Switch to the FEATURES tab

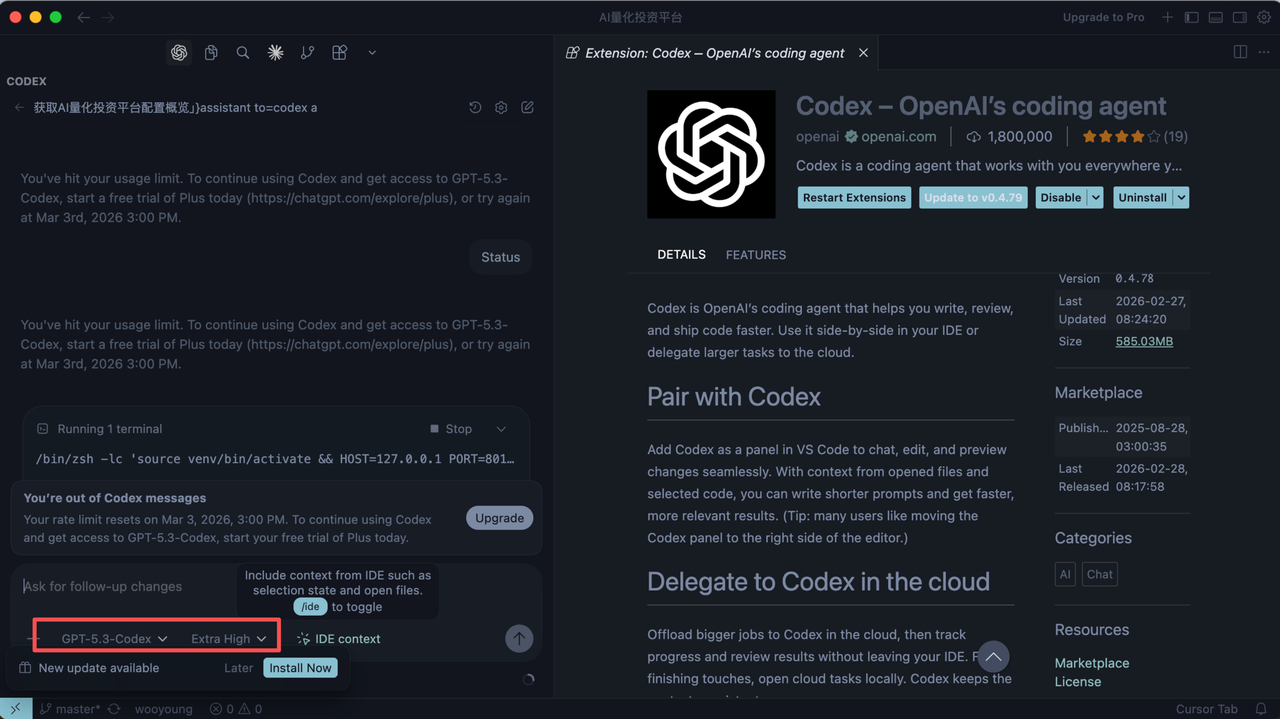(x=756, y=255)
